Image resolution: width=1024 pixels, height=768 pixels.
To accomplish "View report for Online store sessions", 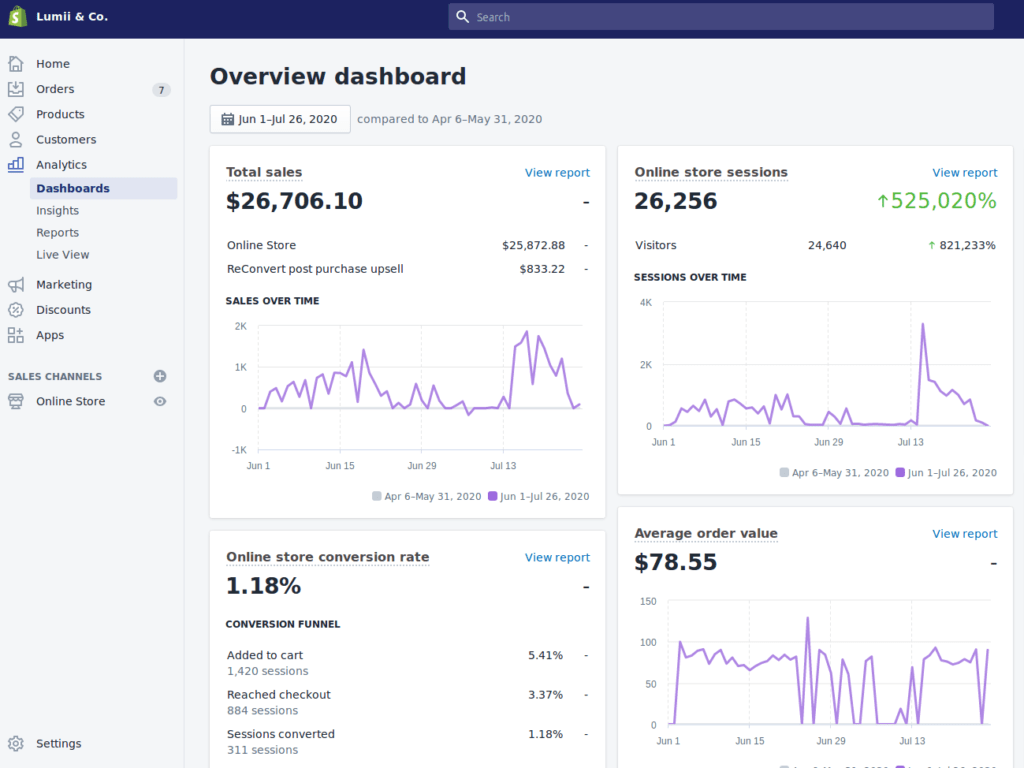I will pyautogui.click(x=964, y=173).
